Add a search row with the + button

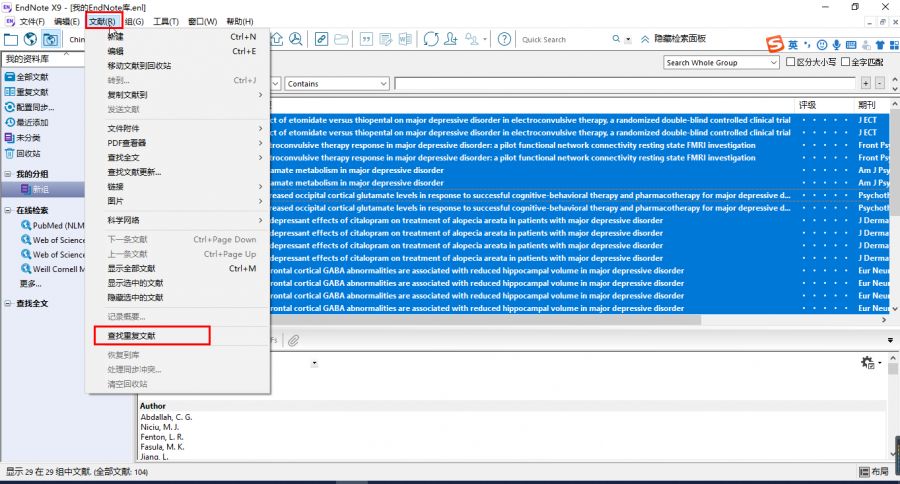(x=866, y=84)
